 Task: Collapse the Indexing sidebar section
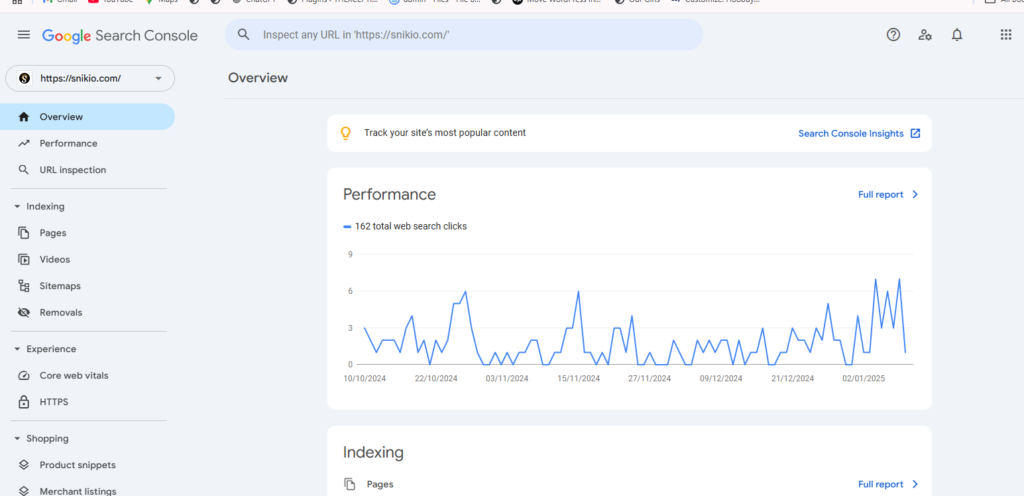coord(17,207)
